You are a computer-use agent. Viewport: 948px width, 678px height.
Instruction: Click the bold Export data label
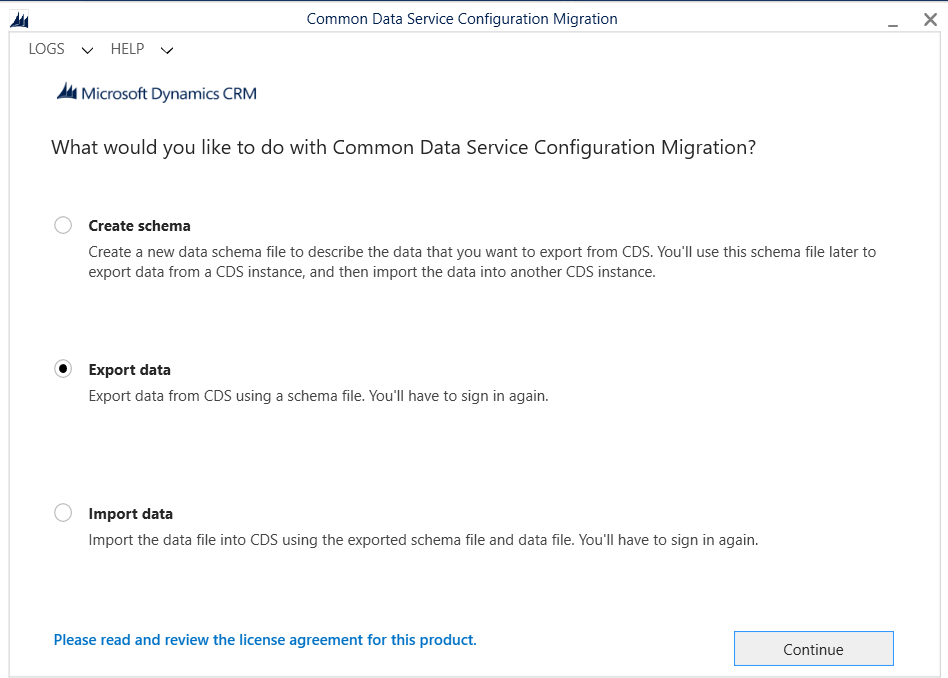129,370
